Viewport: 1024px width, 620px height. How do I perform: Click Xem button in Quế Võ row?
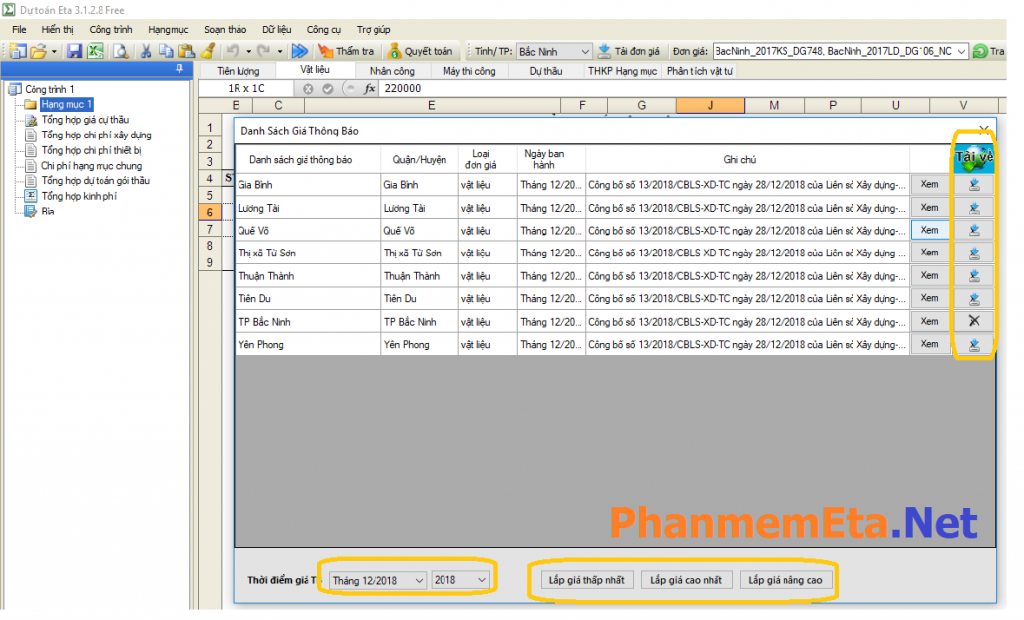click(929, 230)
